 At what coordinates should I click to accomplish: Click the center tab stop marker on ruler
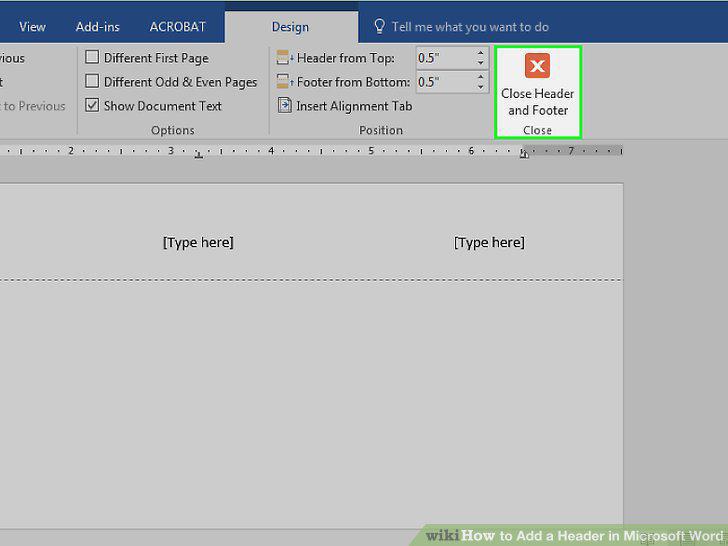[x=199, y=154]
